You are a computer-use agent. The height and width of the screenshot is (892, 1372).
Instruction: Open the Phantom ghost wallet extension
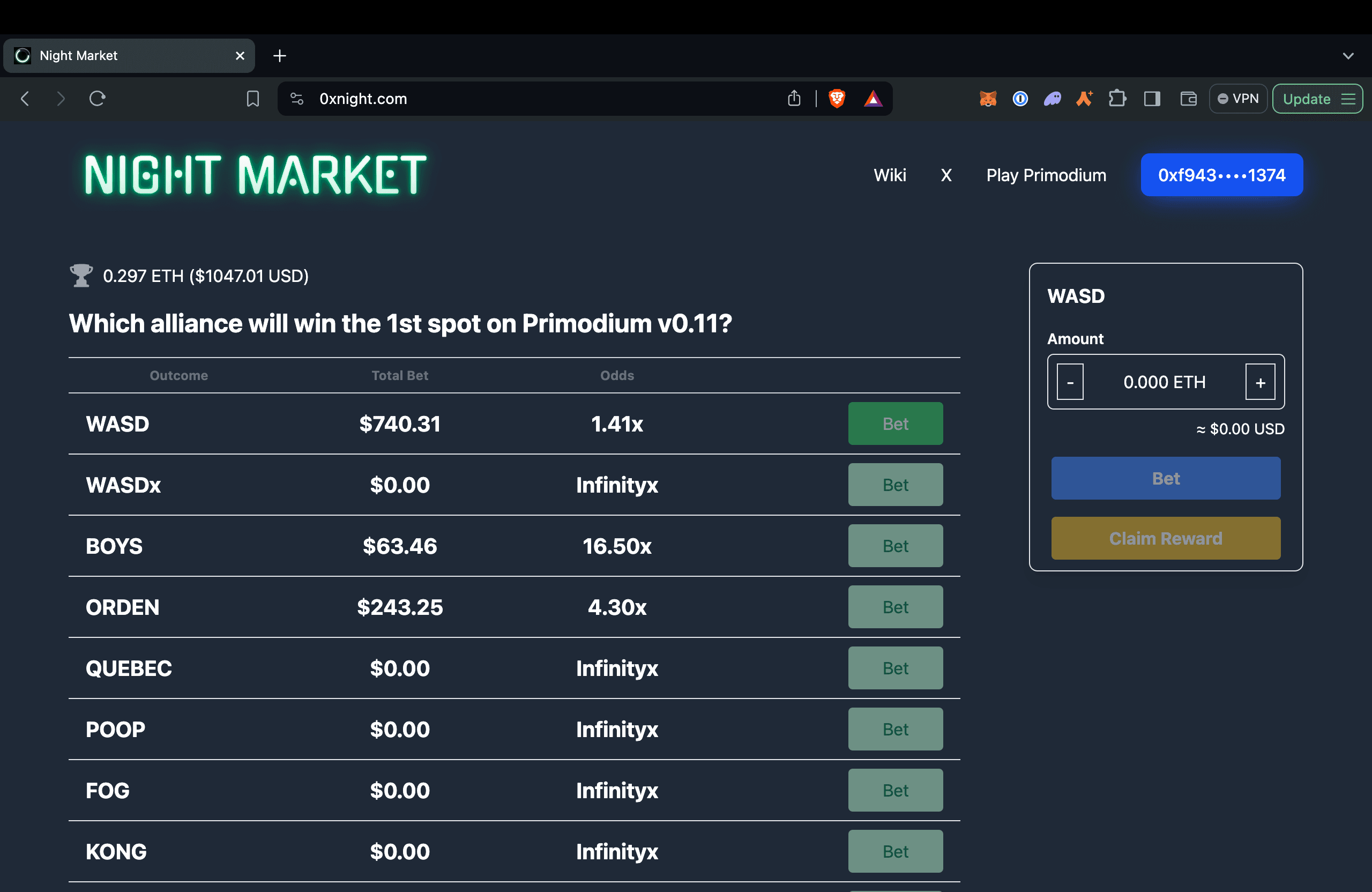coord(1053,99)
